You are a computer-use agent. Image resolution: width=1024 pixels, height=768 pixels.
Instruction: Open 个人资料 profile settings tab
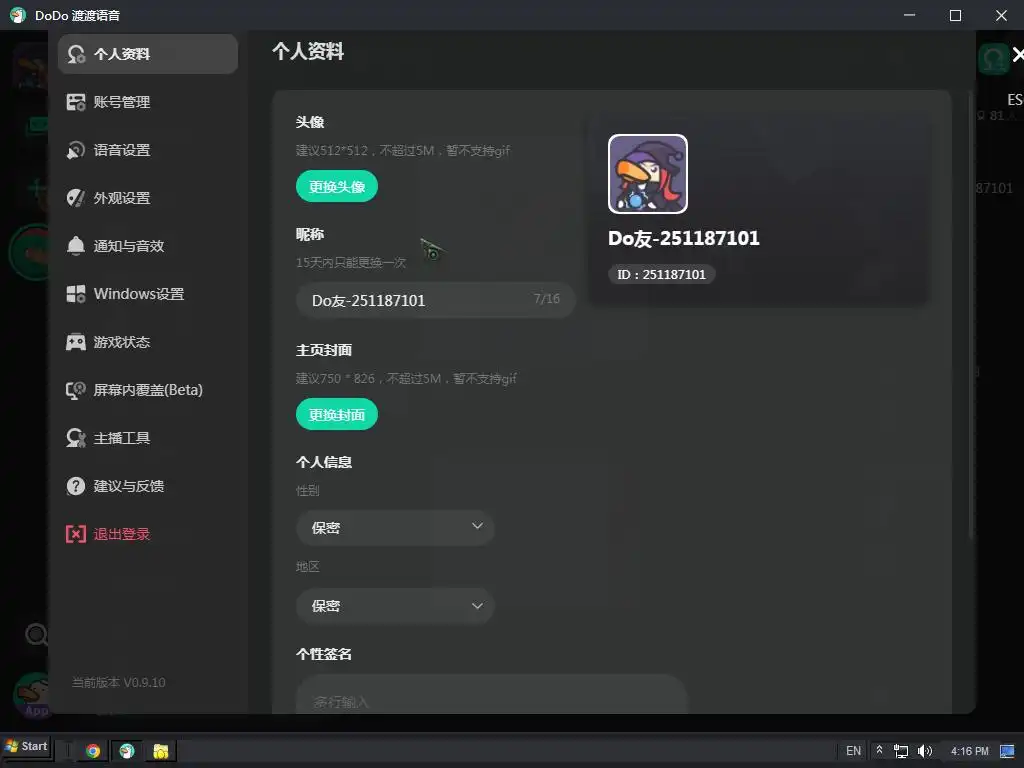[x=148, y=54]
